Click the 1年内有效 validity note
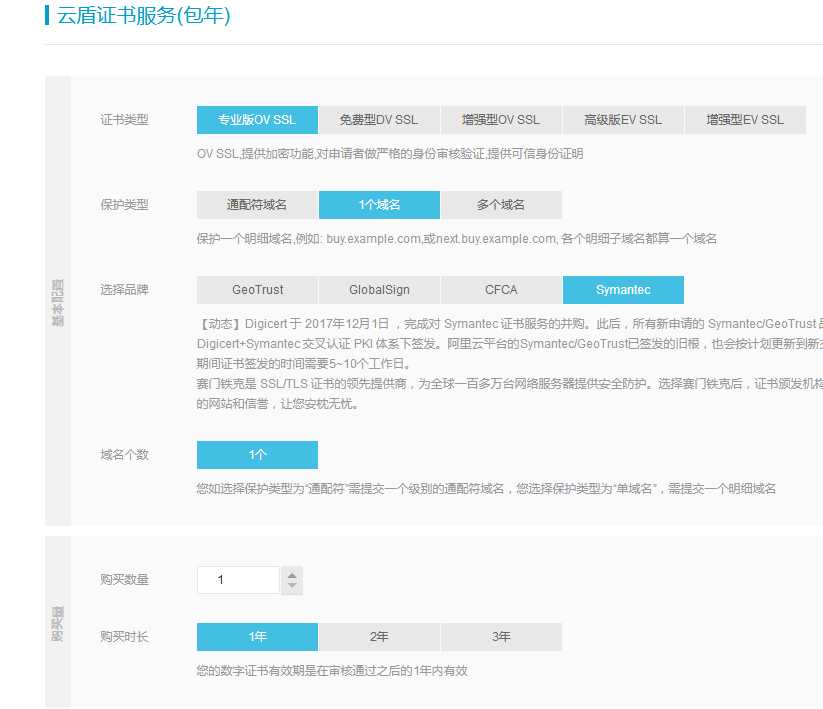The image size is (823, 709). tap(332, 671)
